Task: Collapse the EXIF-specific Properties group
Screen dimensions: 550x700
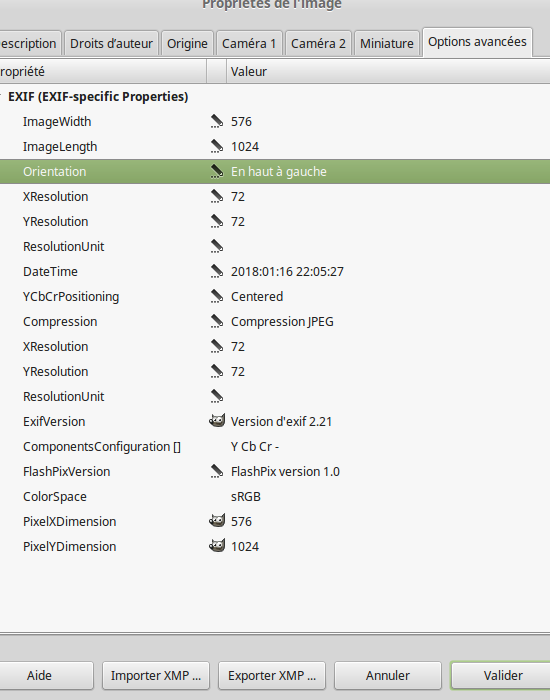Action: tap(1, 96)
